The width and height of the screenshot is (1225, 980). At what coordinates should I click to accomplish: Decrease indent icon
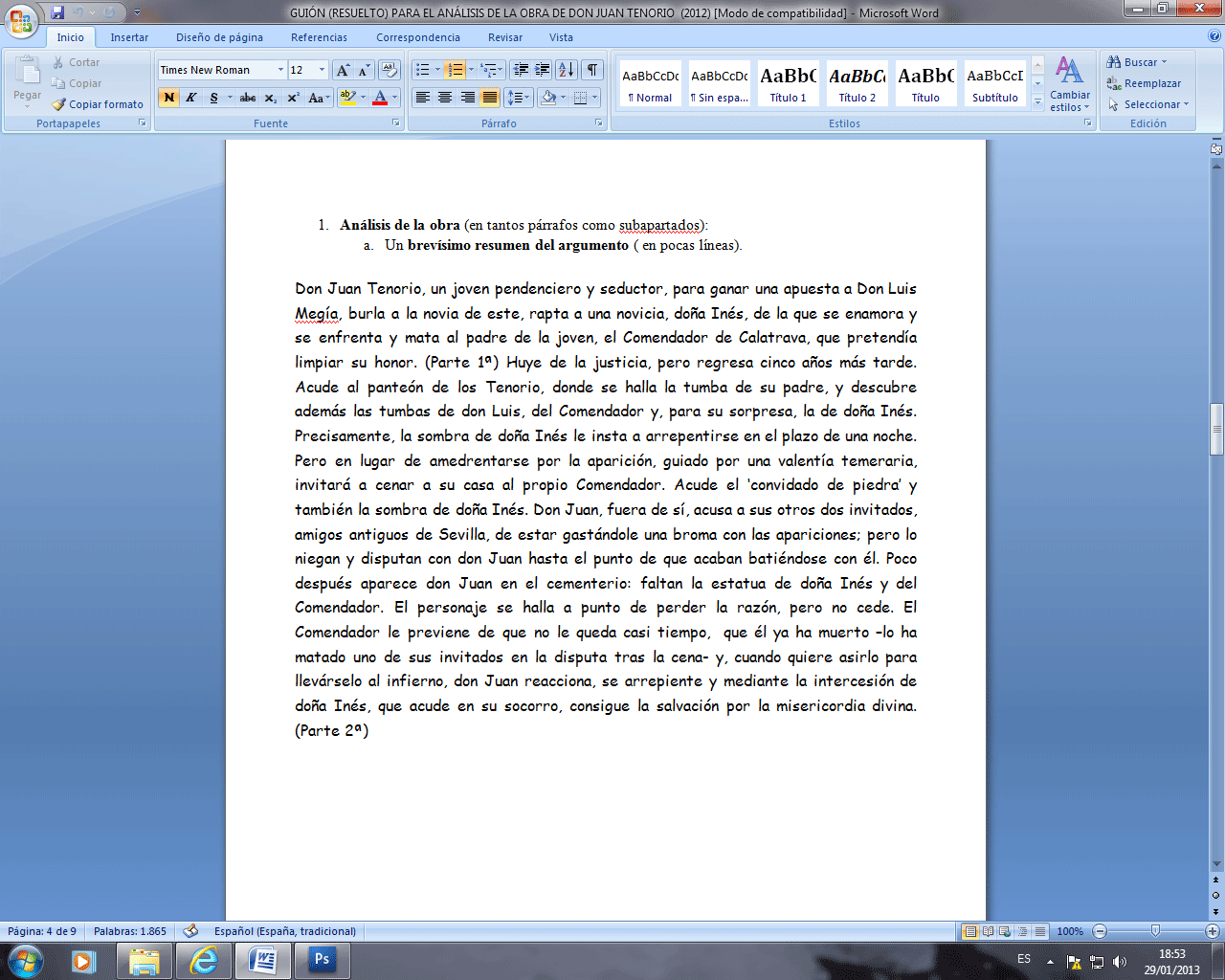click(521, 70)
